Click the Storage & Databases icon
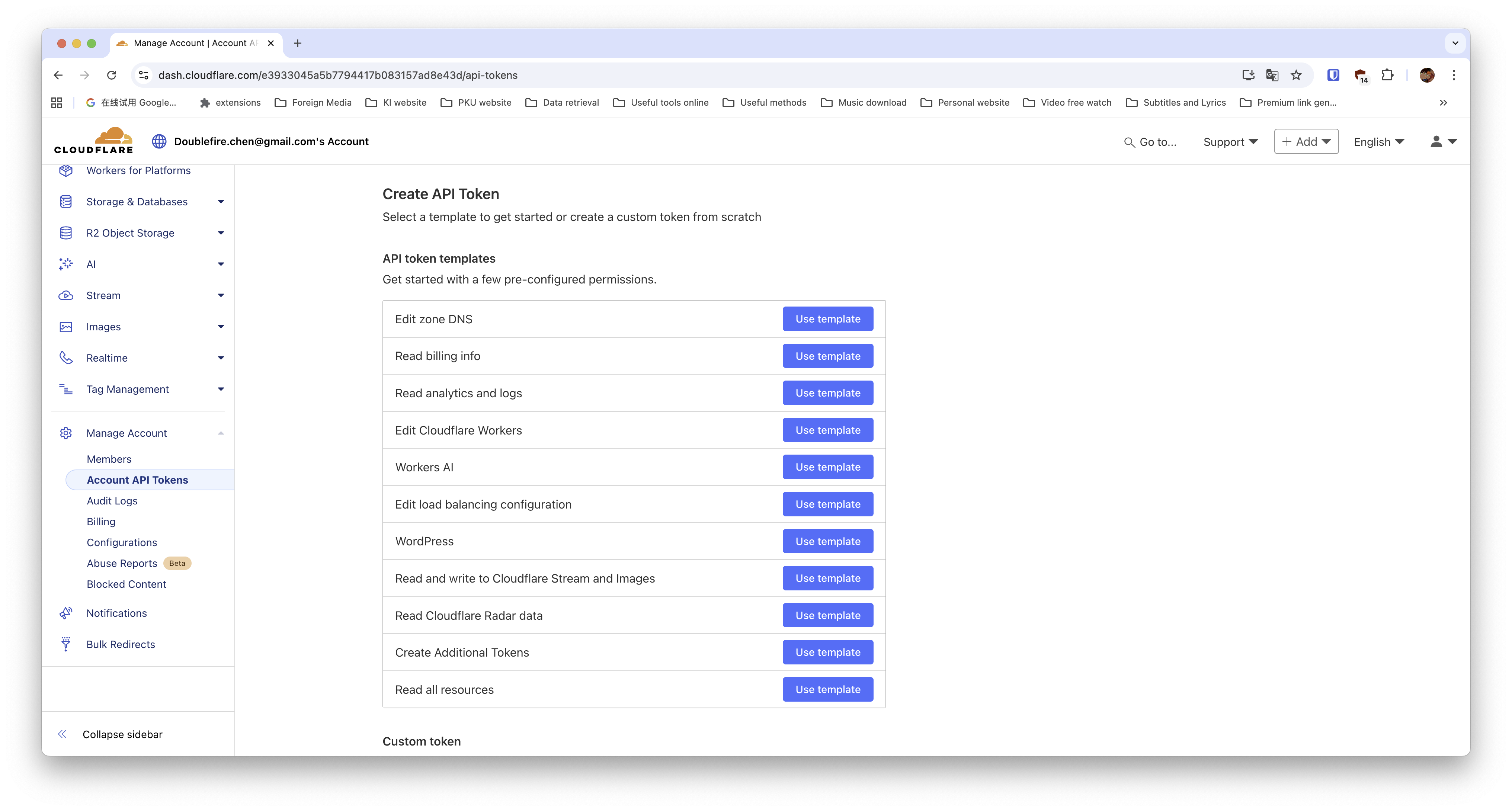This screenshot has width=1512, height=811. (x=66, y=202)
